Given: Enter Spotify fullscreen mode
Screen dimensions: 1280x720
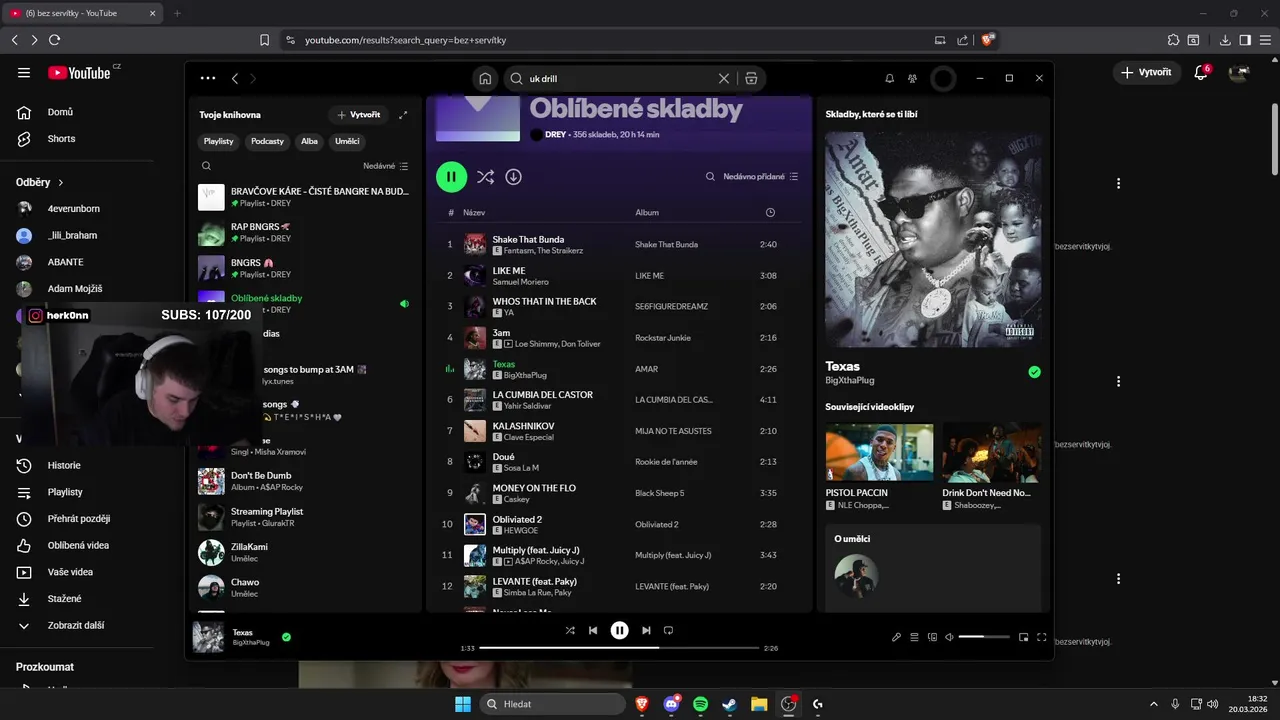Looking at the screenshot, I should pyautogui.click(x=1041, y=637).
